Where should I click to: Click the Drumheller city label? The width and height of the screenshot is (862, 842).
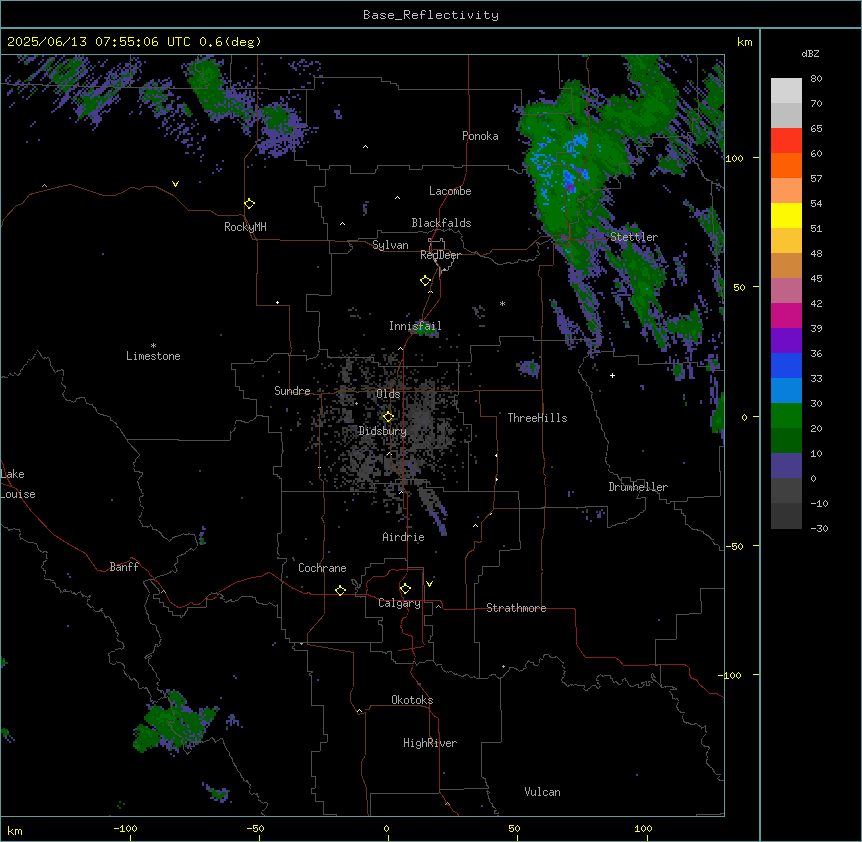[638, 487]
